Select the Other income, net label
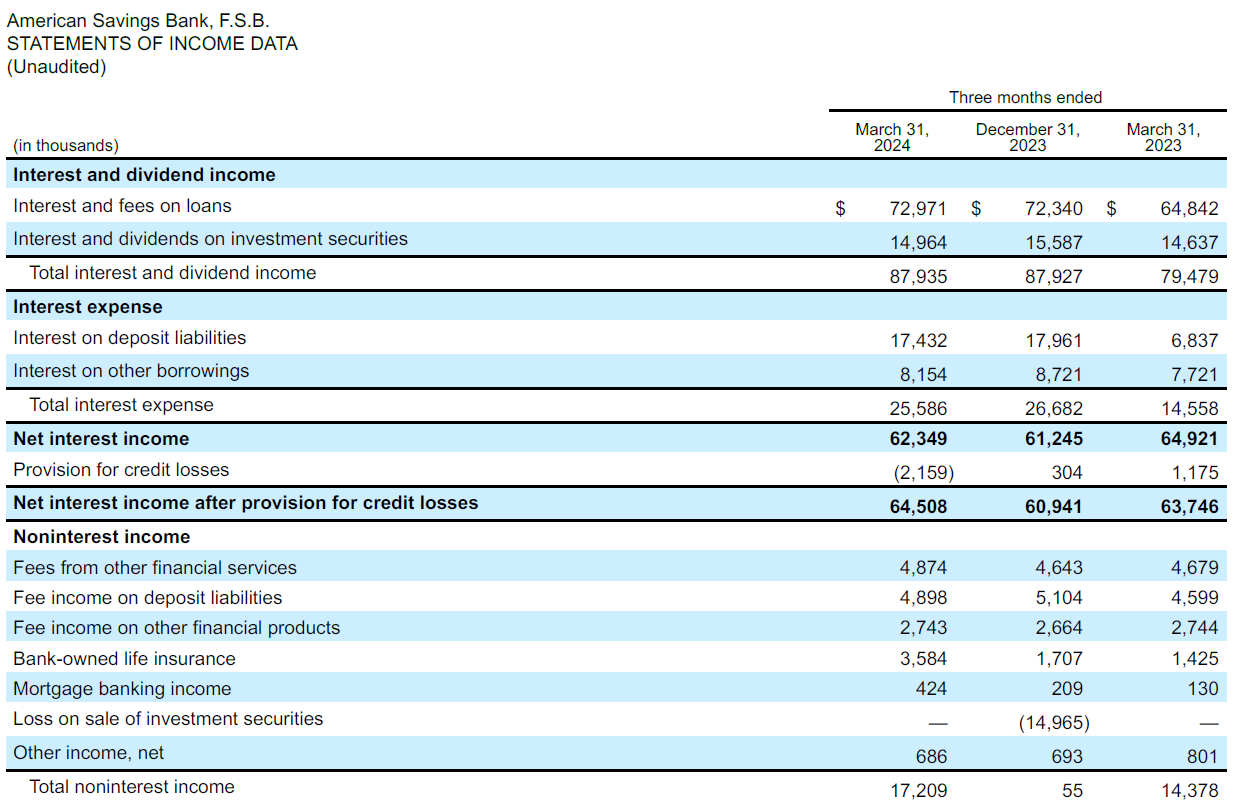 89,753
